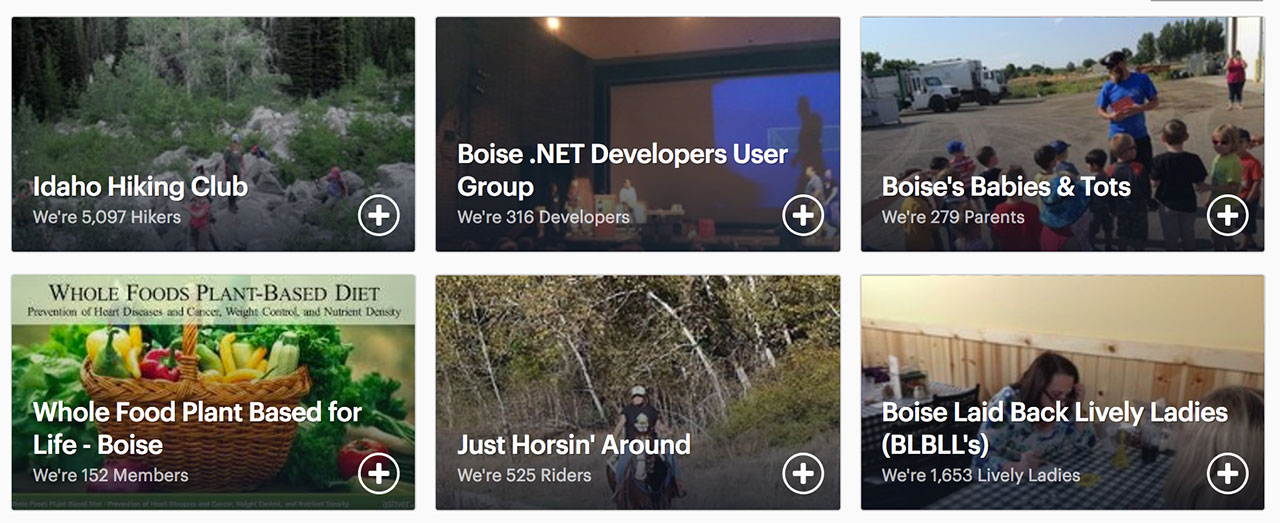This screenshot has height=523, width=1280.
Task: Open the Idaho Hiking Club title
Action: [x=140, y=187]
